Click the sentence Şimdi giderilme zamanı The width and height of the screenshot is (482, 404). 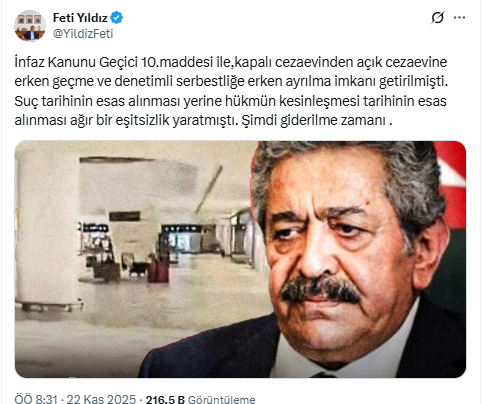(x=316, y=120)
